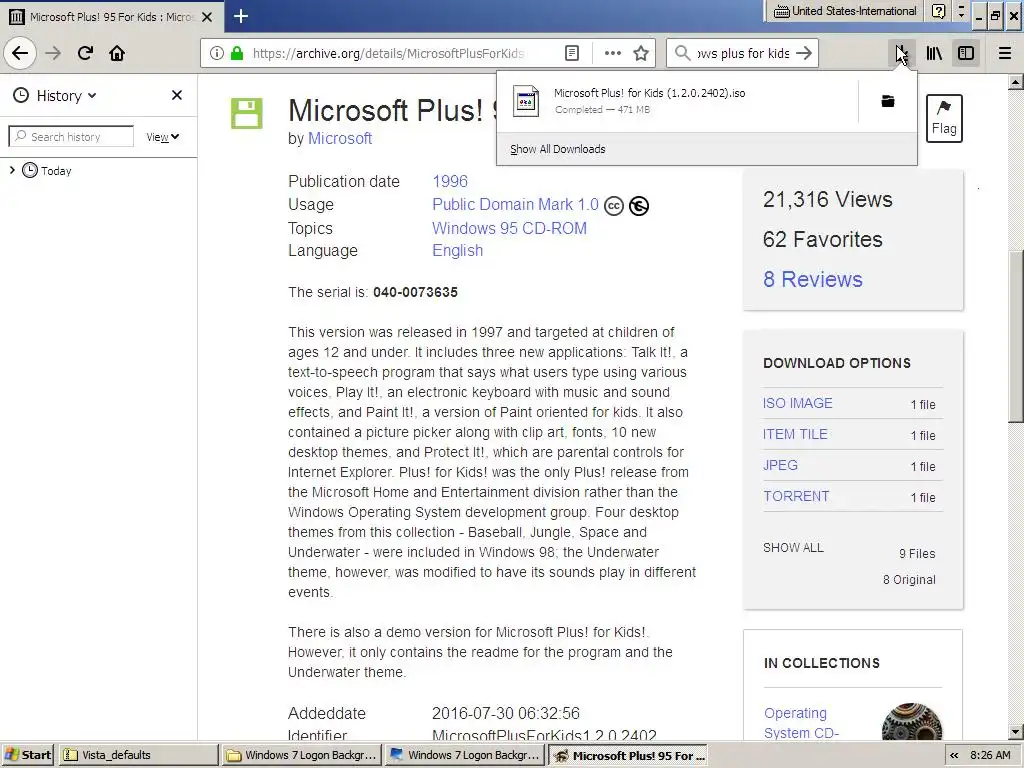Click the keyboard language bar icon
The width and height of the screenshot is (1024, 768).
pyautogui.click(x=781, y=11)
